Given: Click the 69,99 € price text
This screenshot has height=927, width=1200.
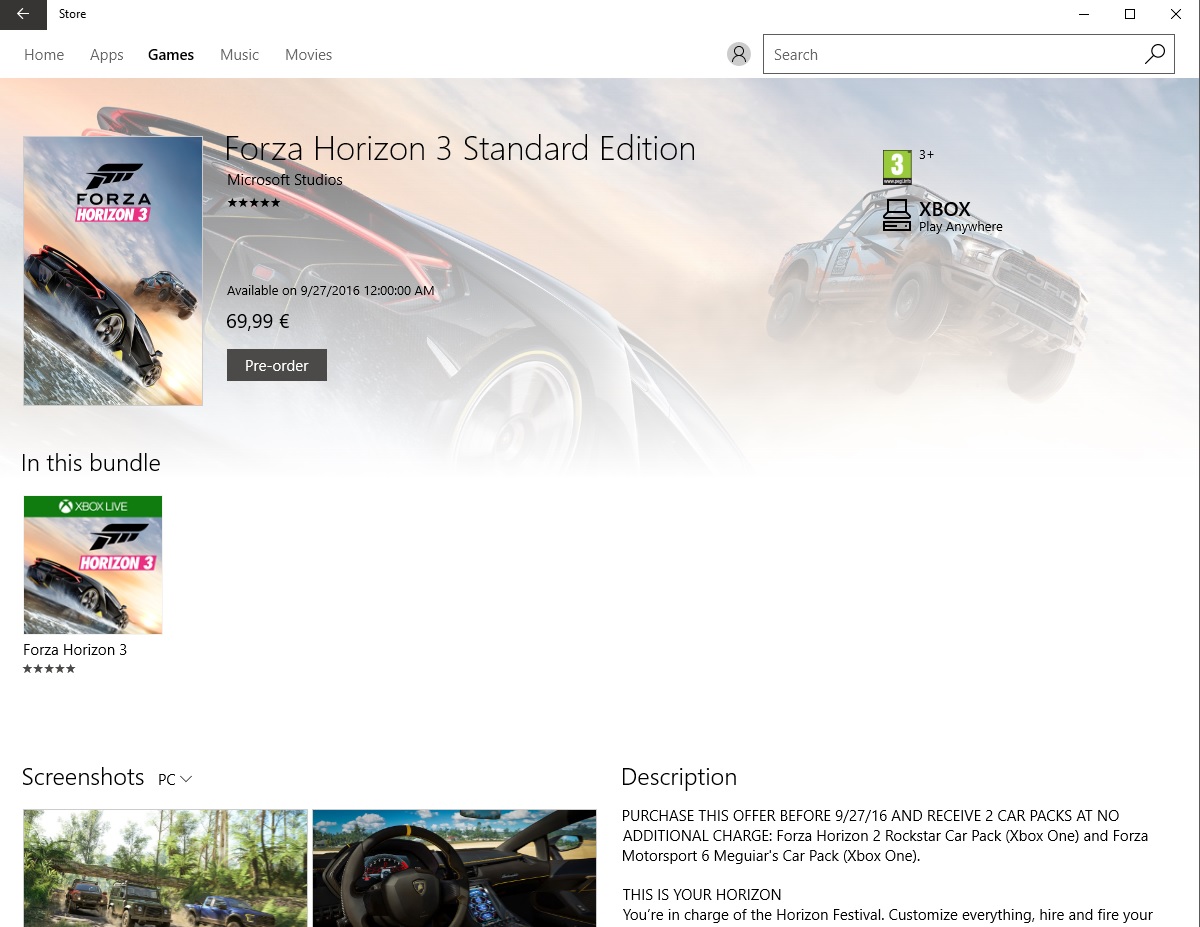Looking at the screenshot, I should click(258, 322).
